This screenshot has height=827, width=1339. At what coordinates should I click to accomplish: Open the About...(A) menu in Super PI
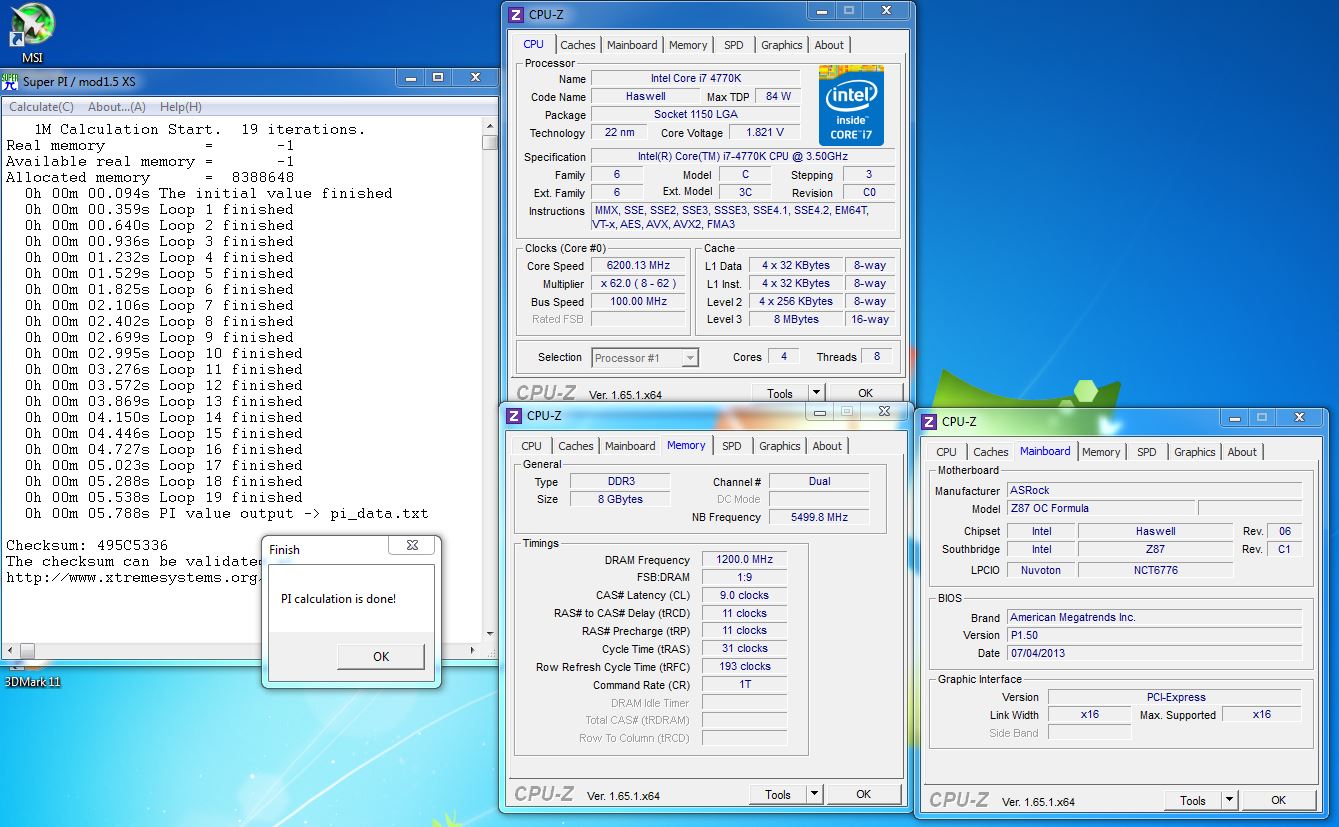click(117, 107)
